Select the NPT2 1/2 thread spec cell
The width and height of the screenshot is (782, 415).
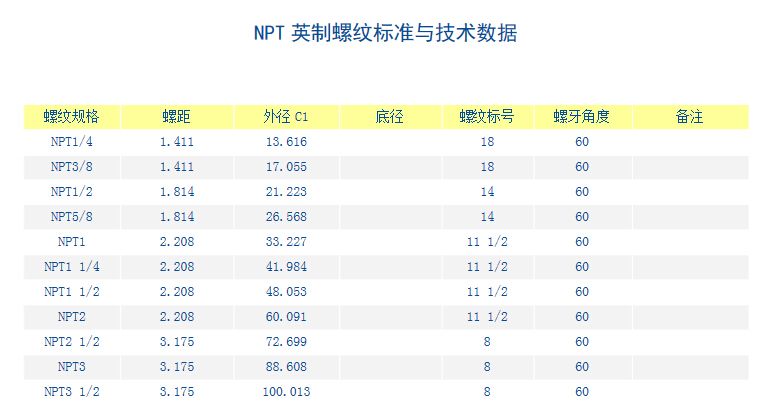pyautogui.click(x=71, y=342)
